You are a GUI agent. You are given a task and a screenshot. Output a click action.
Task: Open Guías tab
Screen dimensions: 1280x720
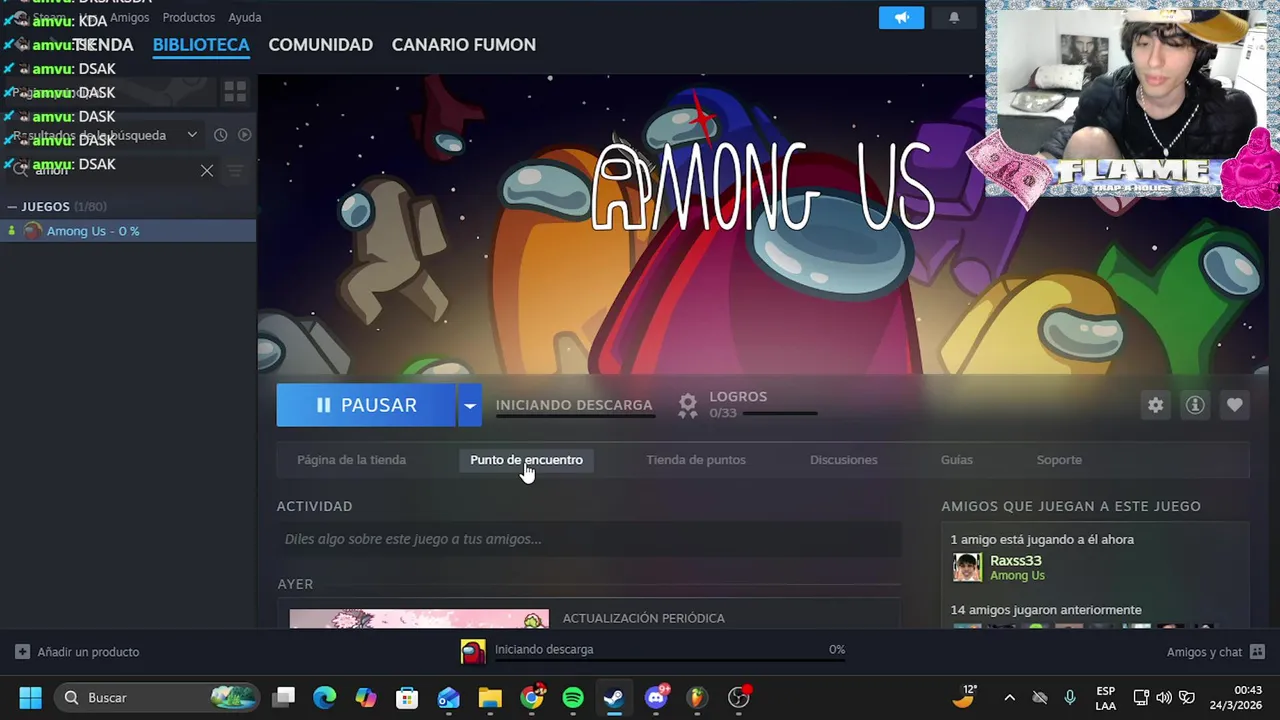pos(956,460)
